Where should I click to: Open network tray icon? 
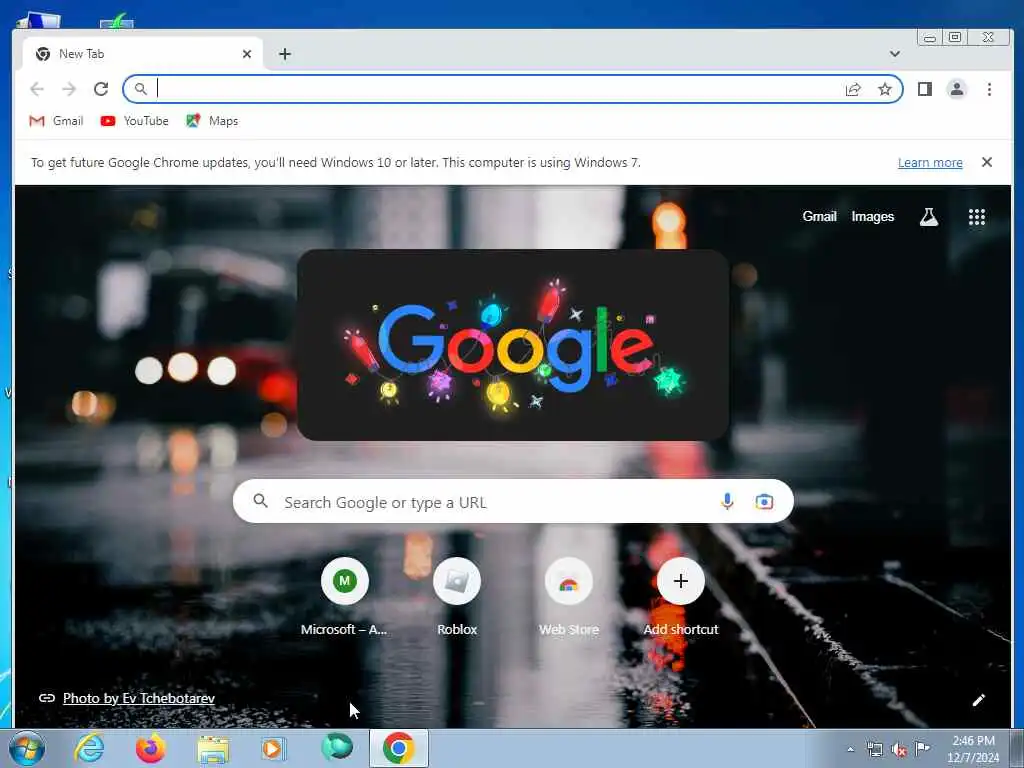(874, 750)
